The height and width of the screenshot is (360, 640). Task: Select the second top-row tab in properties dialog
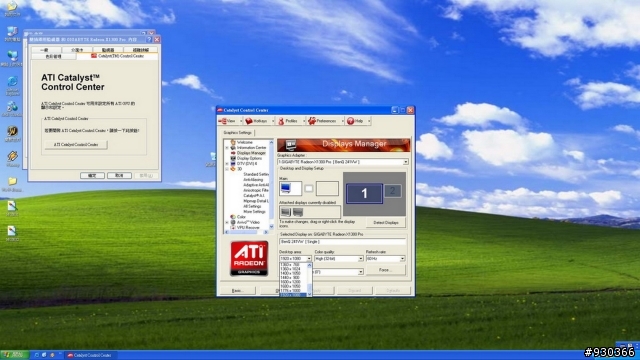(77, 49)
